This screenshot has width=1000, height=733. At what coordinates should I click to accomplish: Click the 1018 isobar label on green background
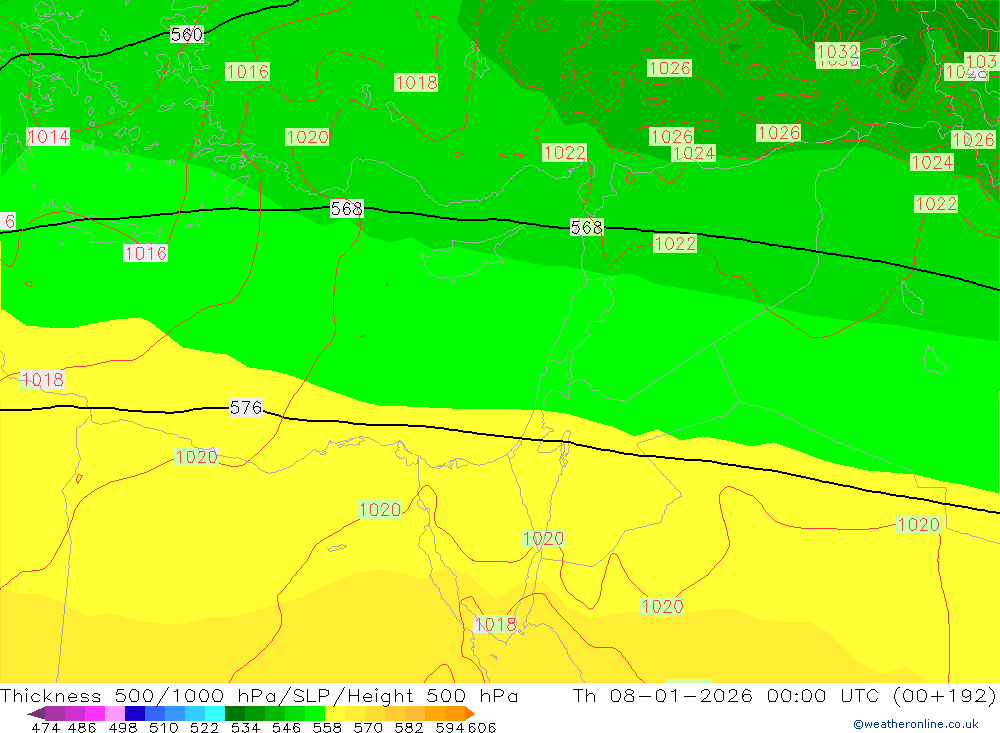point(416,82)
